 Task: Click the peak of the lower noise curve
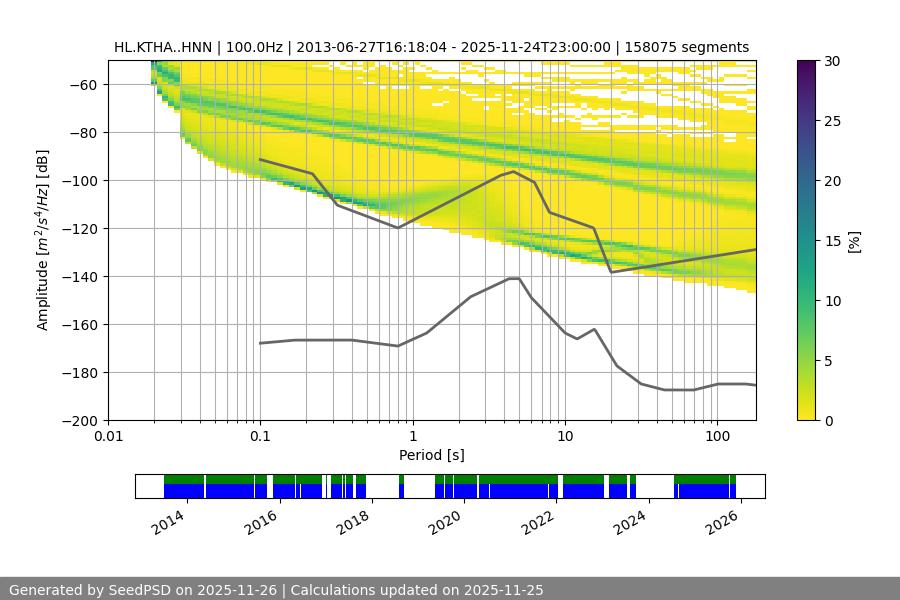(514, 278)
